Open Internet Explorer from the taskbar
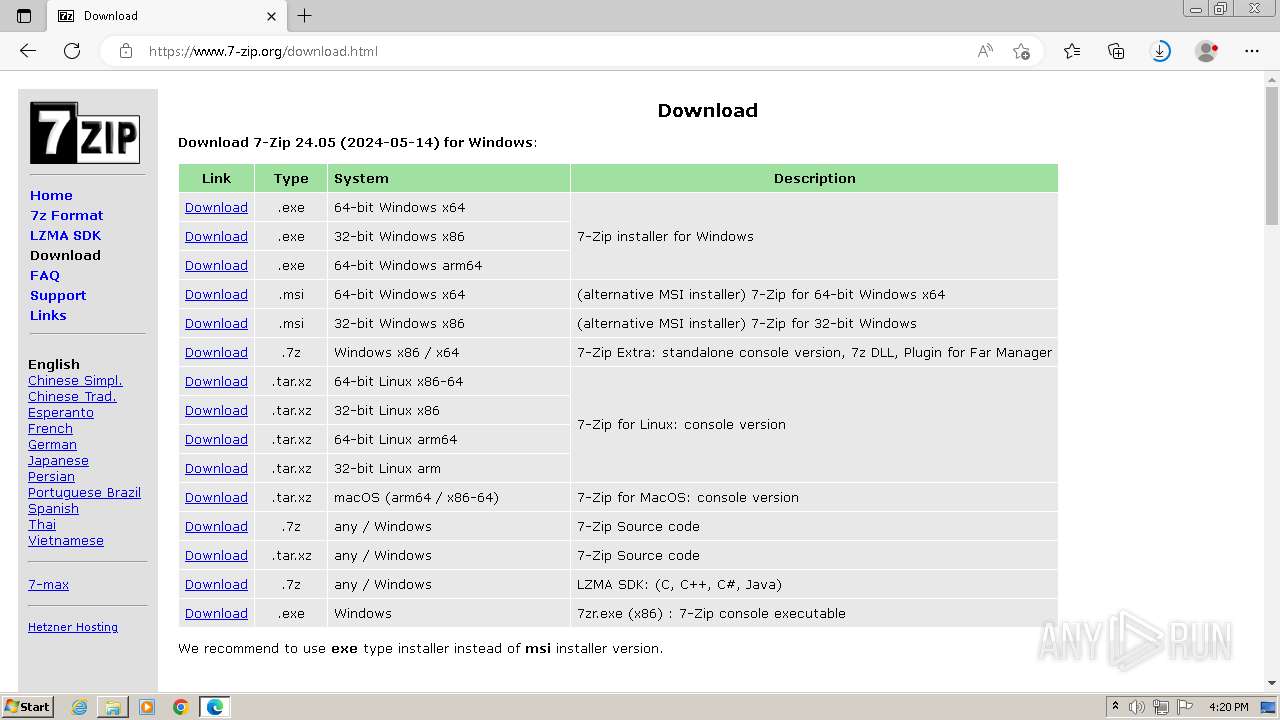The width and height of the screenshot is (1280, 720). coord(79,707)
